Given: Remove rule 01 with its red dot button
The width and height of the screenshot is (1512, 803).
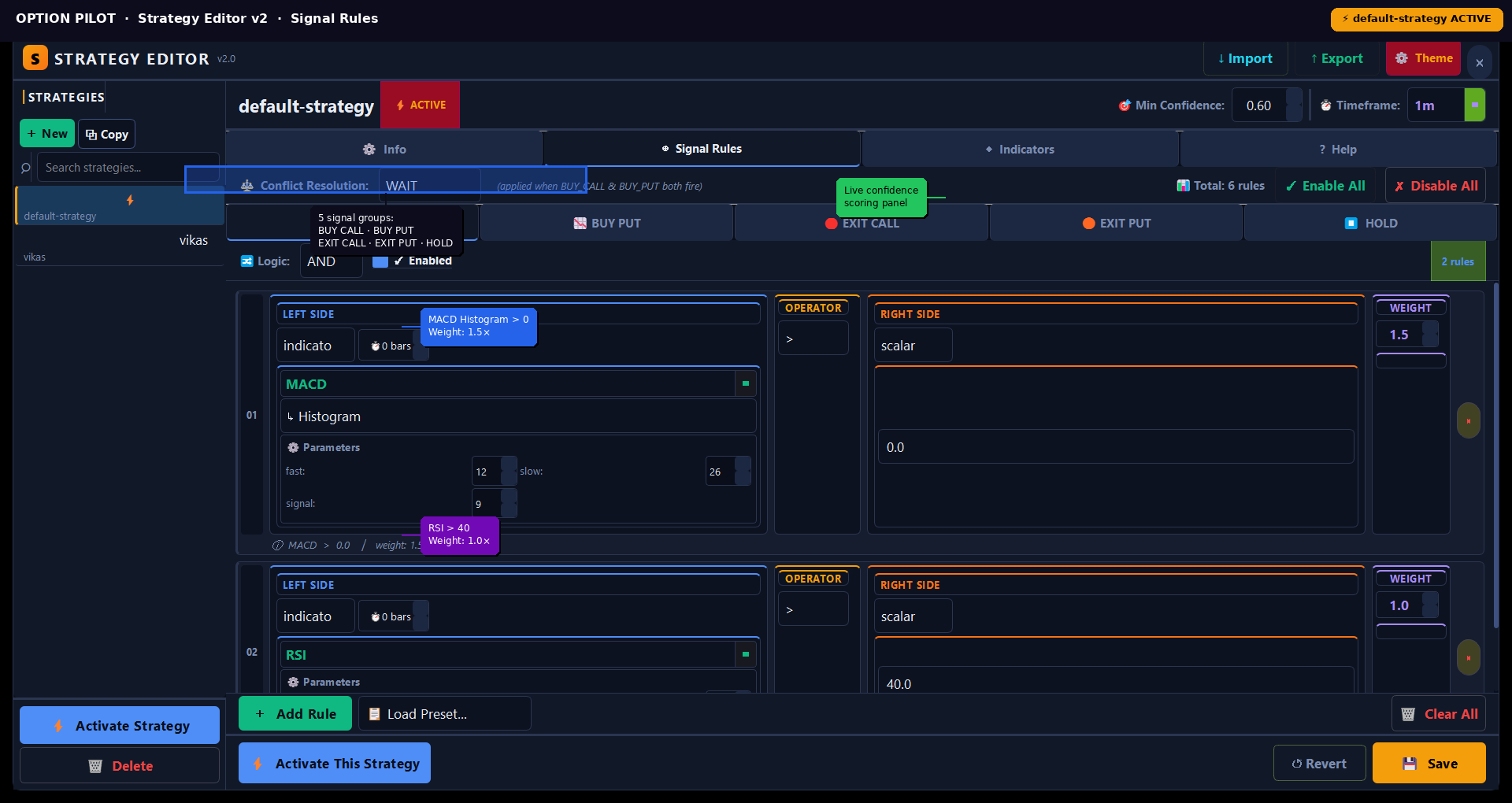Looking at the screenshot, I should 1469,420.
